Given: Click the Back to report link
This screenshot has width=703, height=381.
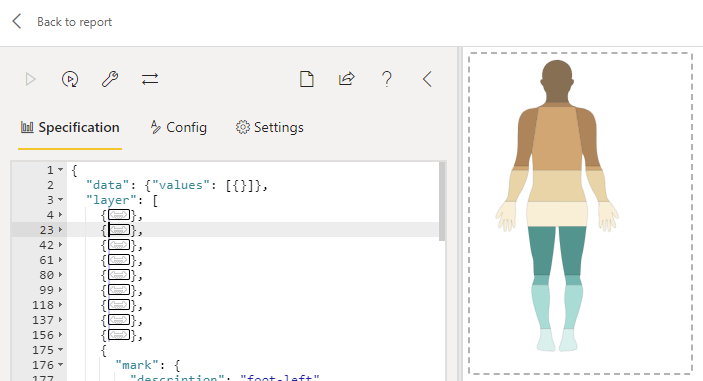Looking at the screenshot, I should click(x=74, y=22).
